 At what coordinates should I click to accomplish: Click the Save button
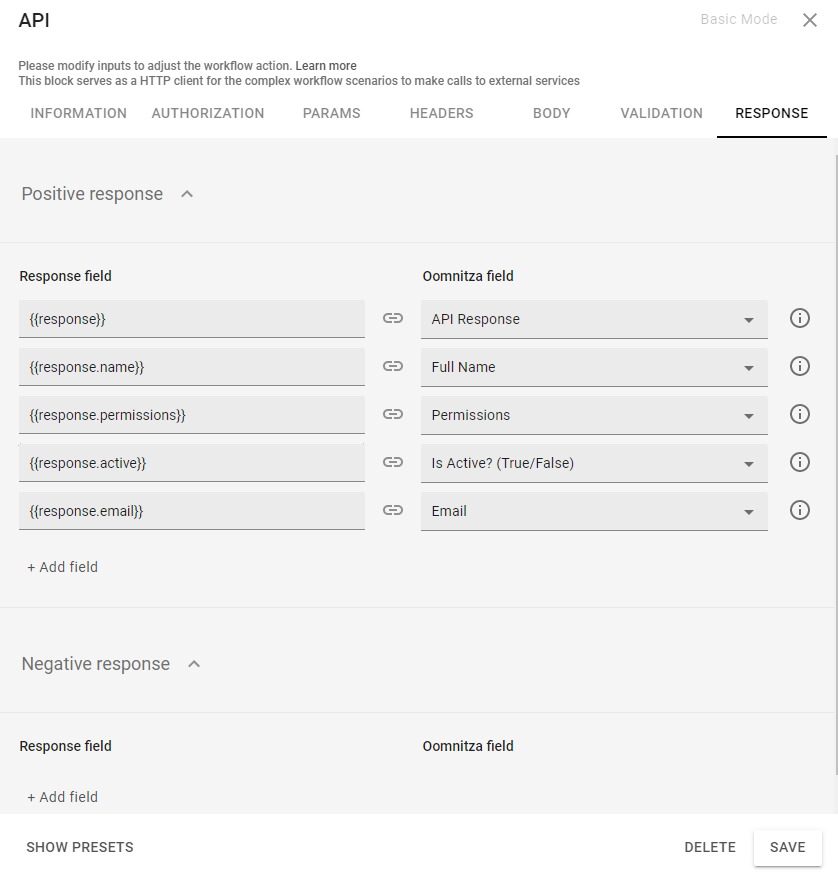(x=787, y=847)
